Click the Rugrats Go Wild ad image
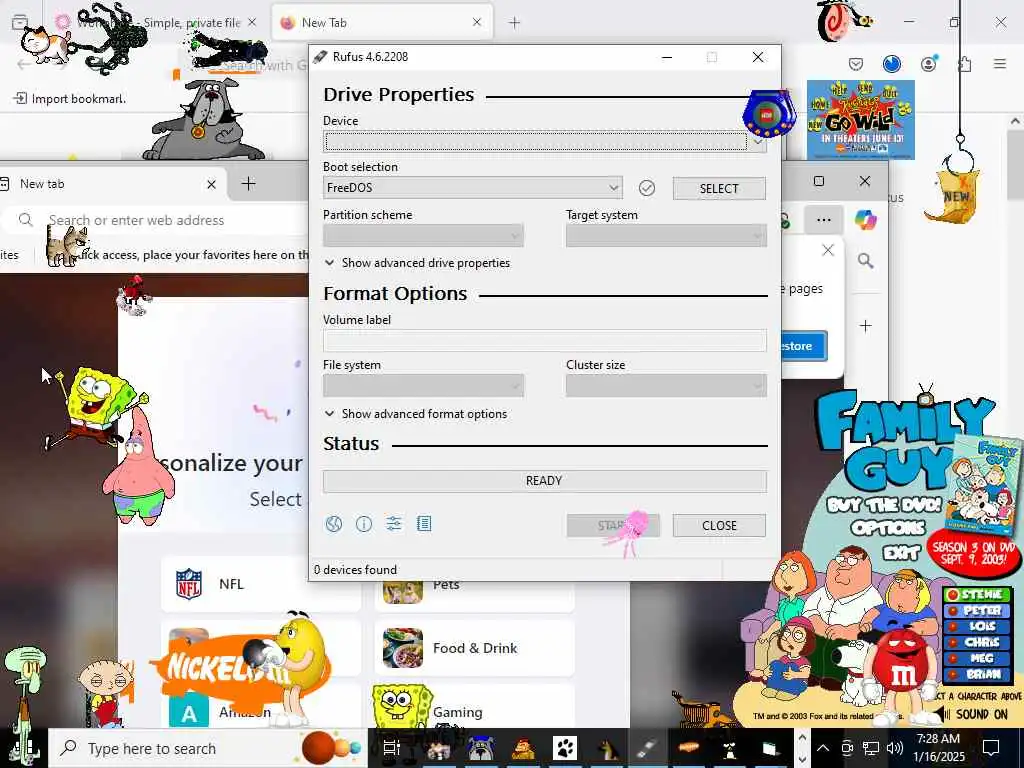Screen dimensions: 1024x768 [x=860, y=120]
